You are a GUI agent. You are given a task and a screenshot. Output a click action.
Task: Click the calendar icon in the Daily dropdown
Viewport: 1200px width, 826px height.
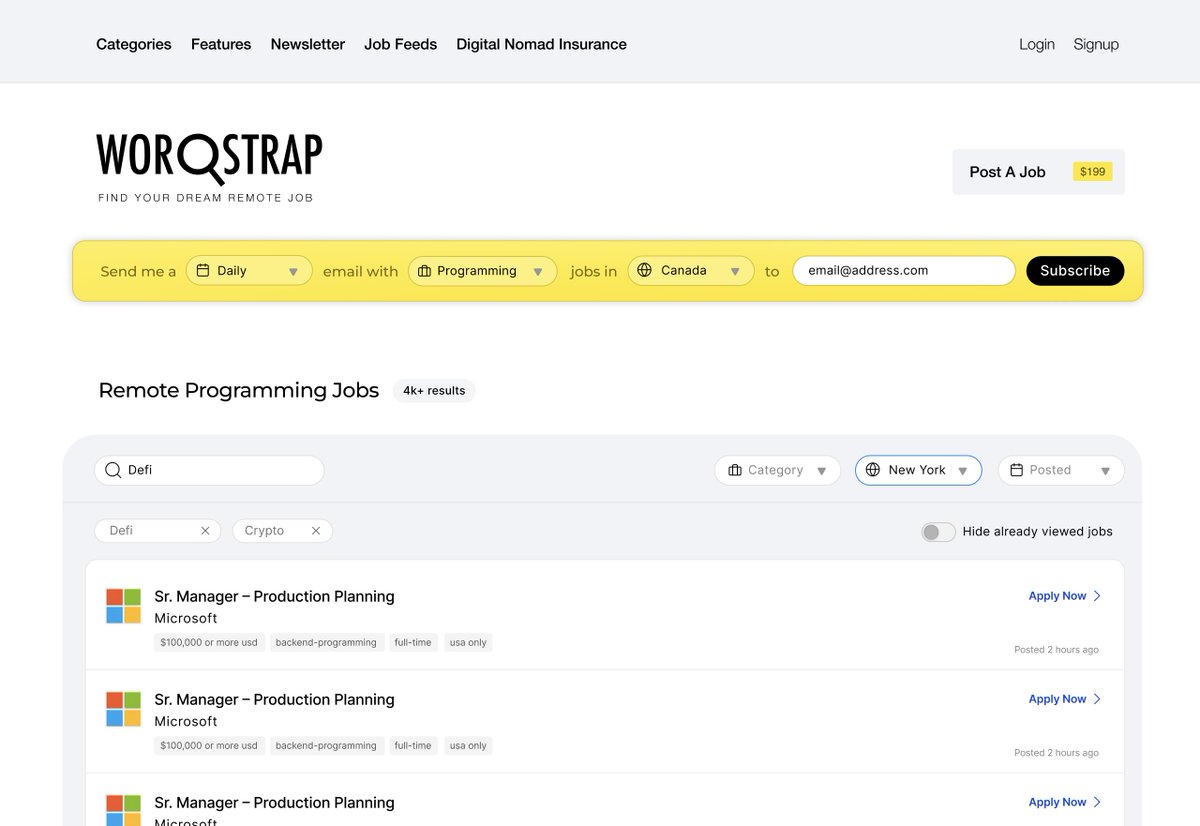(x=203, y=271)
